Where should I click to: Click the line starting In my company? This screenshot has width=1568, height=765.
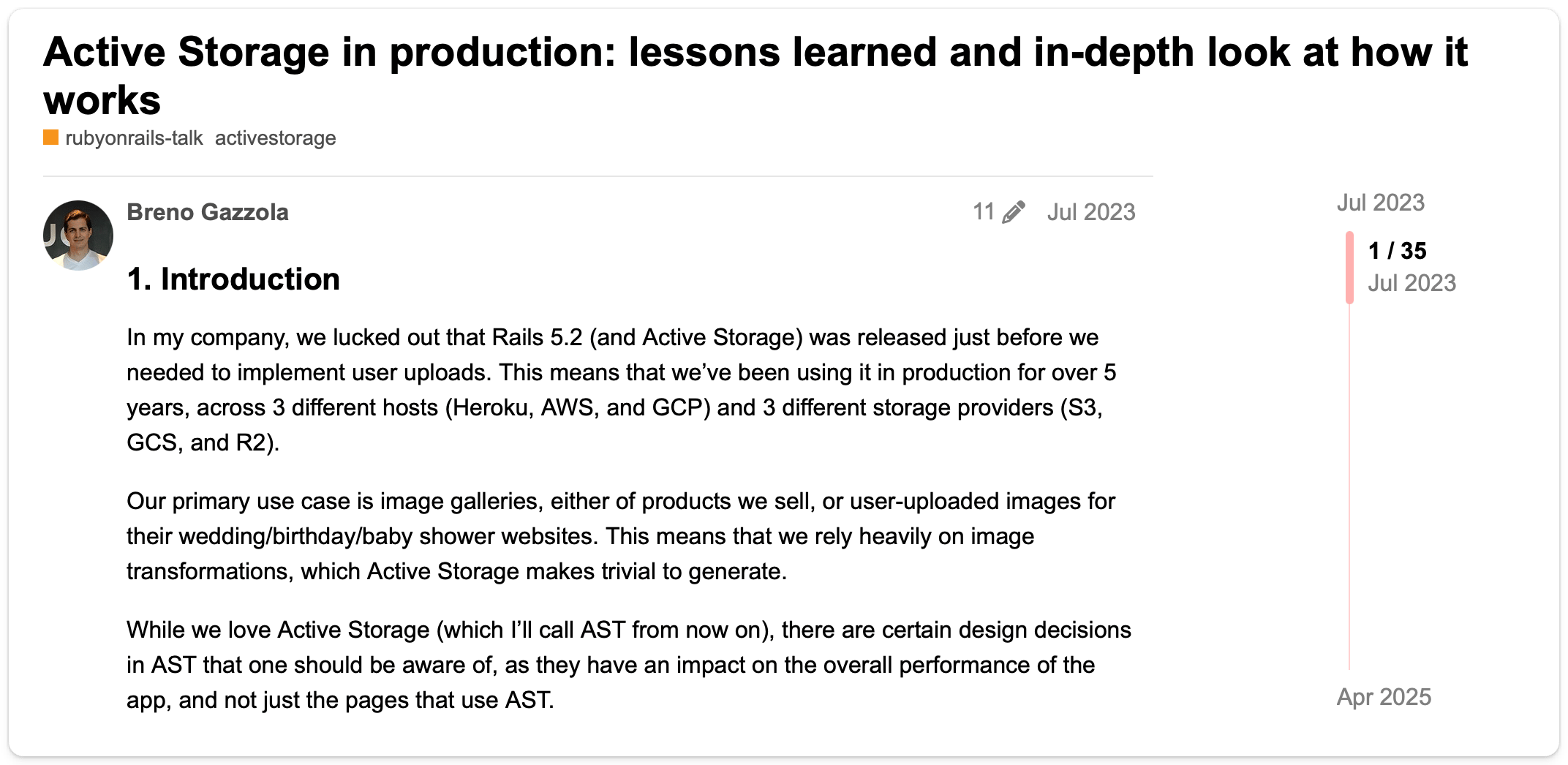pos(611,337)
